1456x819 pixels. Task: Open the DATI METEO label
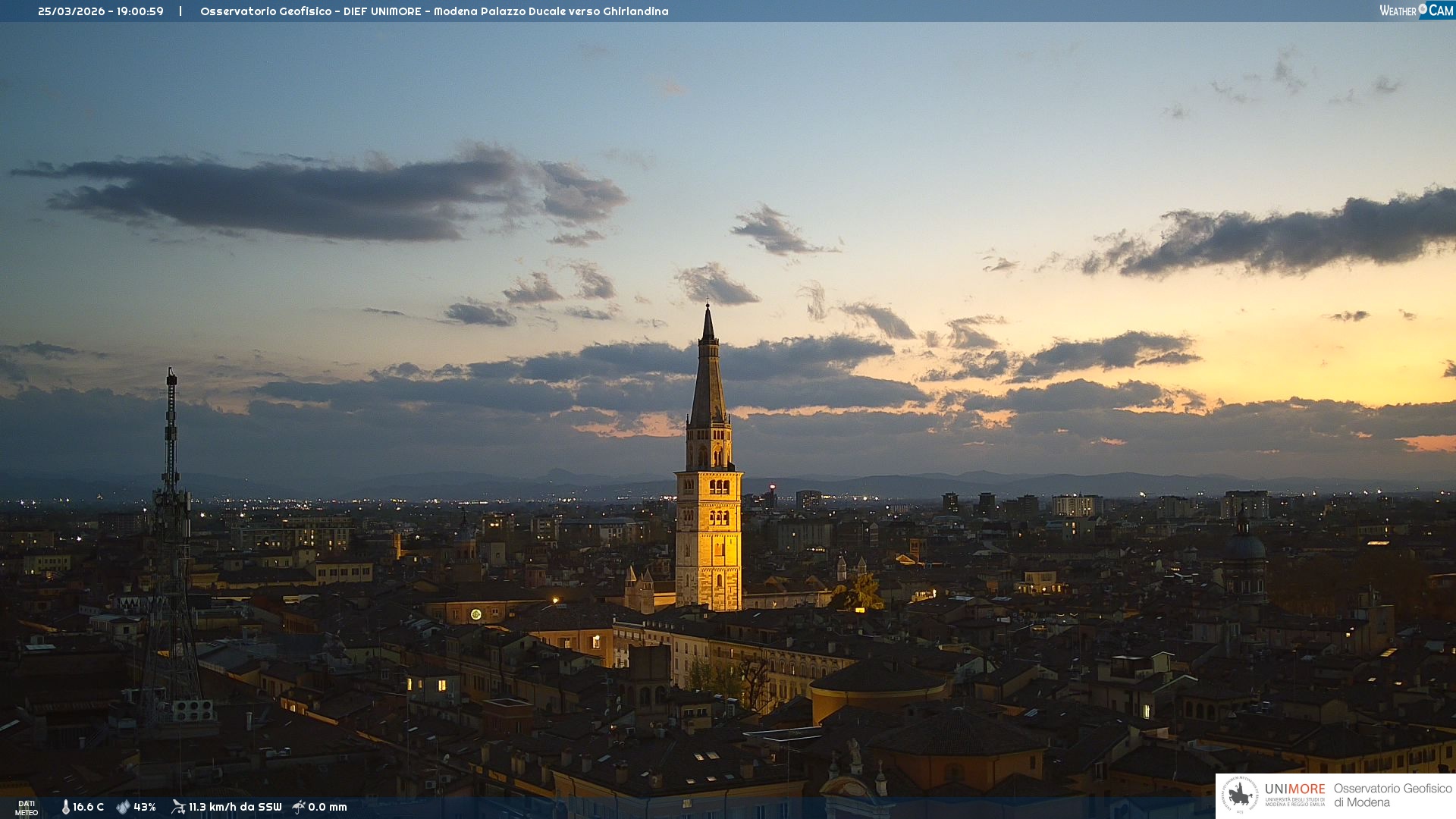click(x=27, y=808)
